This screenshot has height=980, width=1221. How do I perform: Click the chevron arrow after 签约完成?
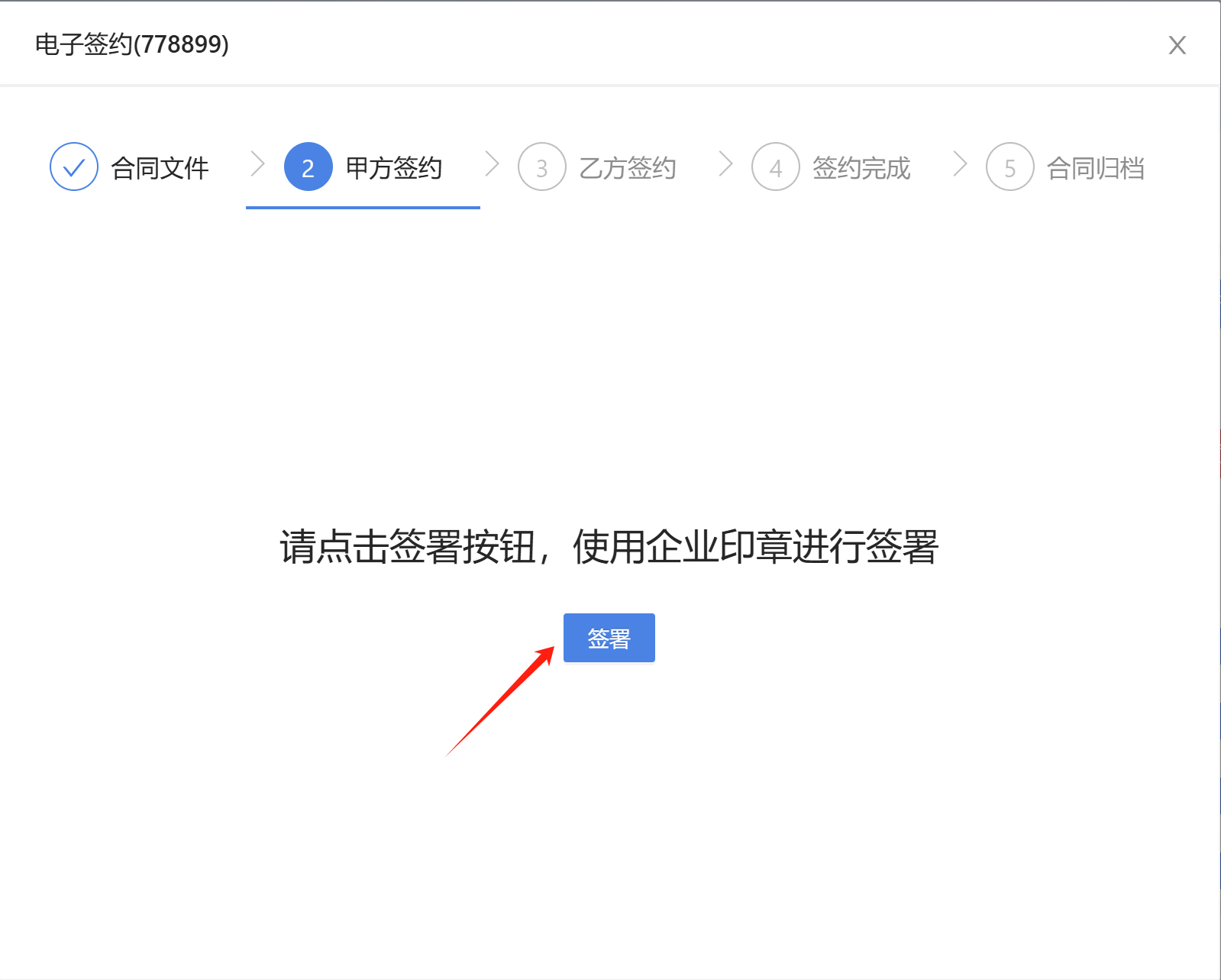pos(961,163)
